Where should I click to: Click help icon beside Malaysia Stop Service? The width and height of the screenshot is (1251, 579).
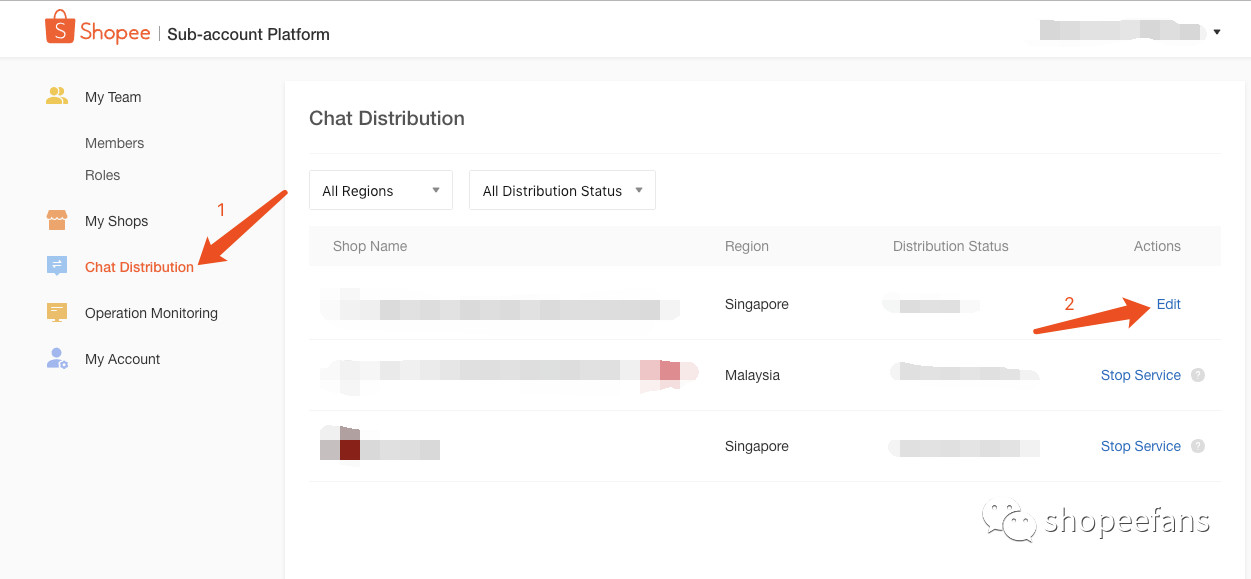point(1198,376)
